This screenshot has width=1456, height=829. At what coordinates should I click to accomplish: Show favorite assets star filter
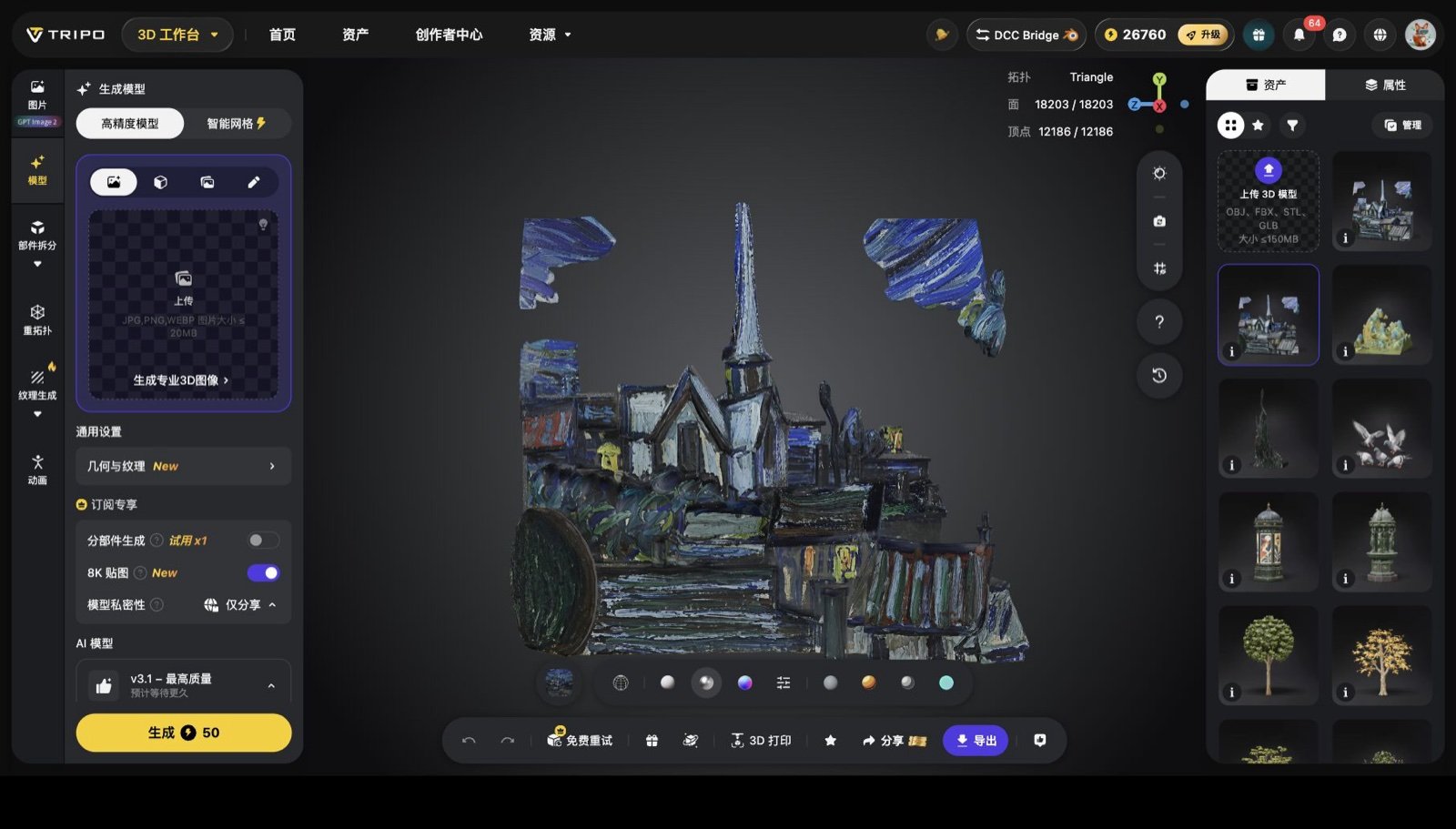click(x=1259, y=126)
